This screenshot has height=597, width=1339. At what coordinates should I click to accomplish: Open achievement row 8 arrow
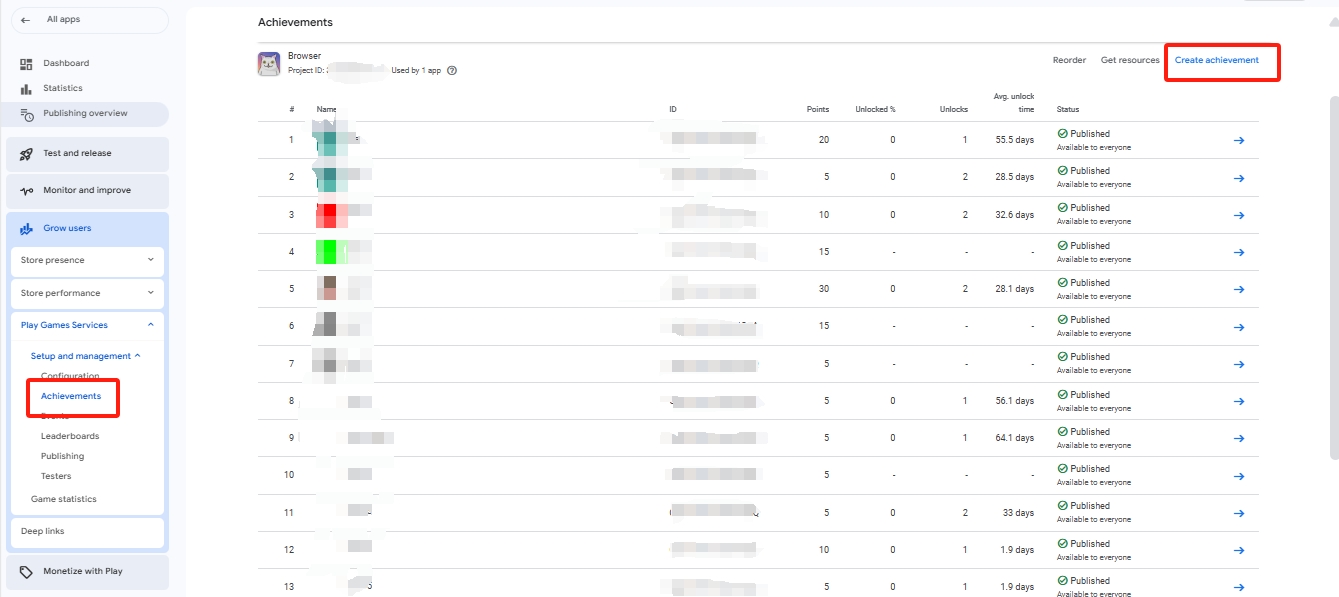[x=1239, y=401]
